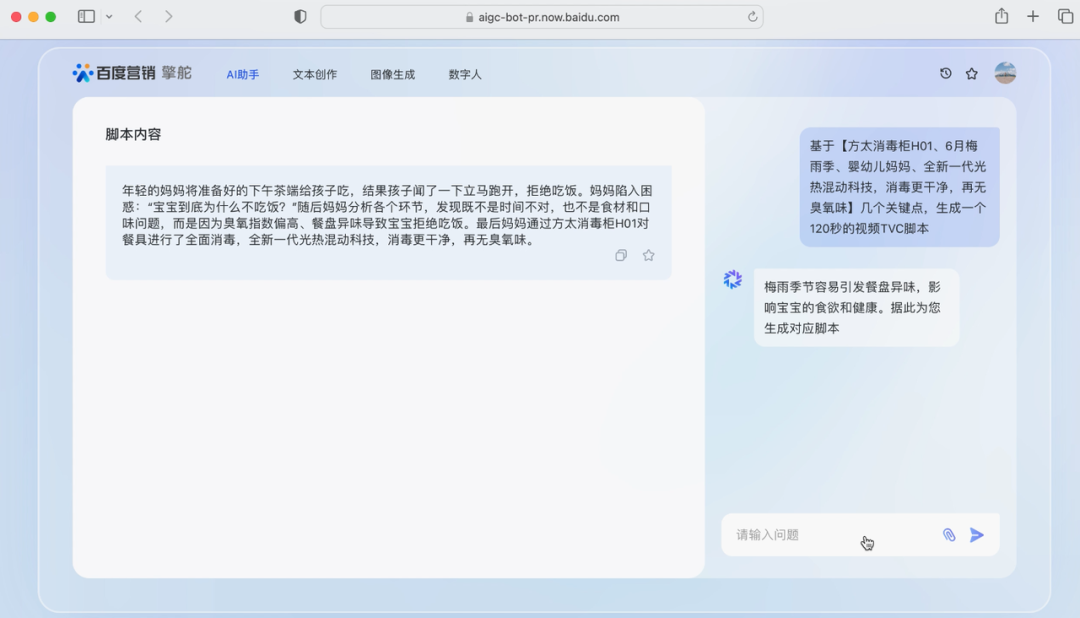This screenshot has width=1080, height=618.
Task: Open Safari share menu
Action: (1001, 17)
